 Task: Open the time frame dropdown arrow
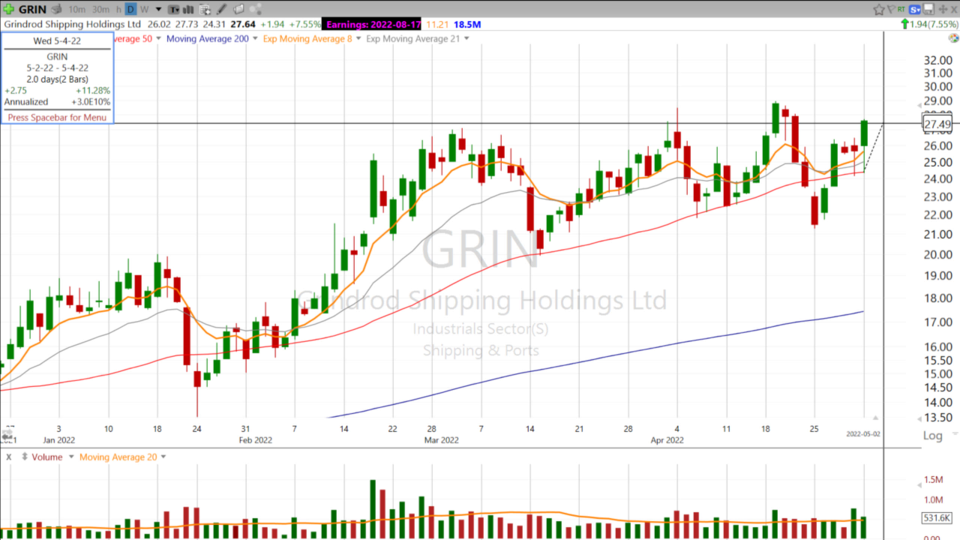[159, 9]
